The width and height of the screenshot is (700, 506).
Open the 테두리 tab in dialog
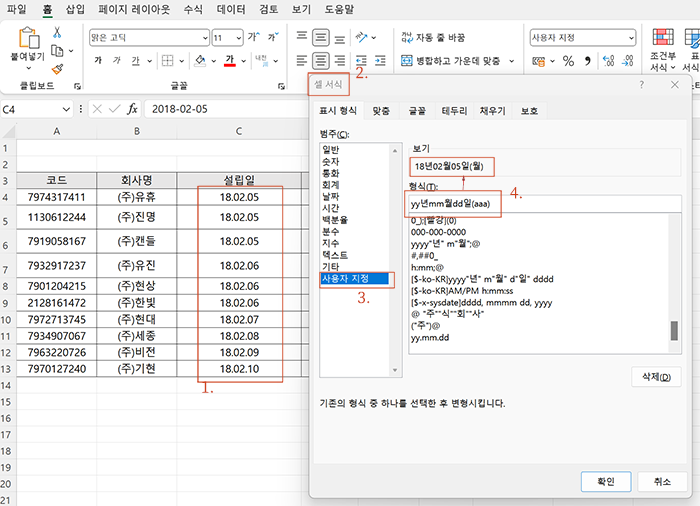(454, 111)
